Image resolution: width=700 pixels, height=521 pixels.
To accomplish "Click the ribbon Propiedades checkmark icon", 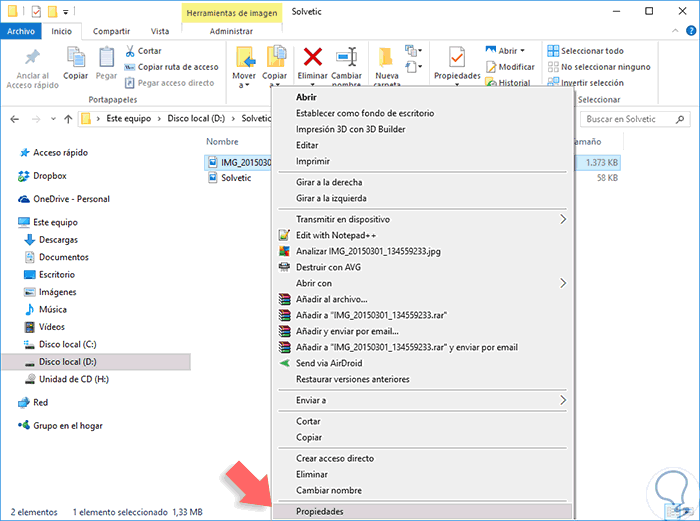I will (457, 57).
